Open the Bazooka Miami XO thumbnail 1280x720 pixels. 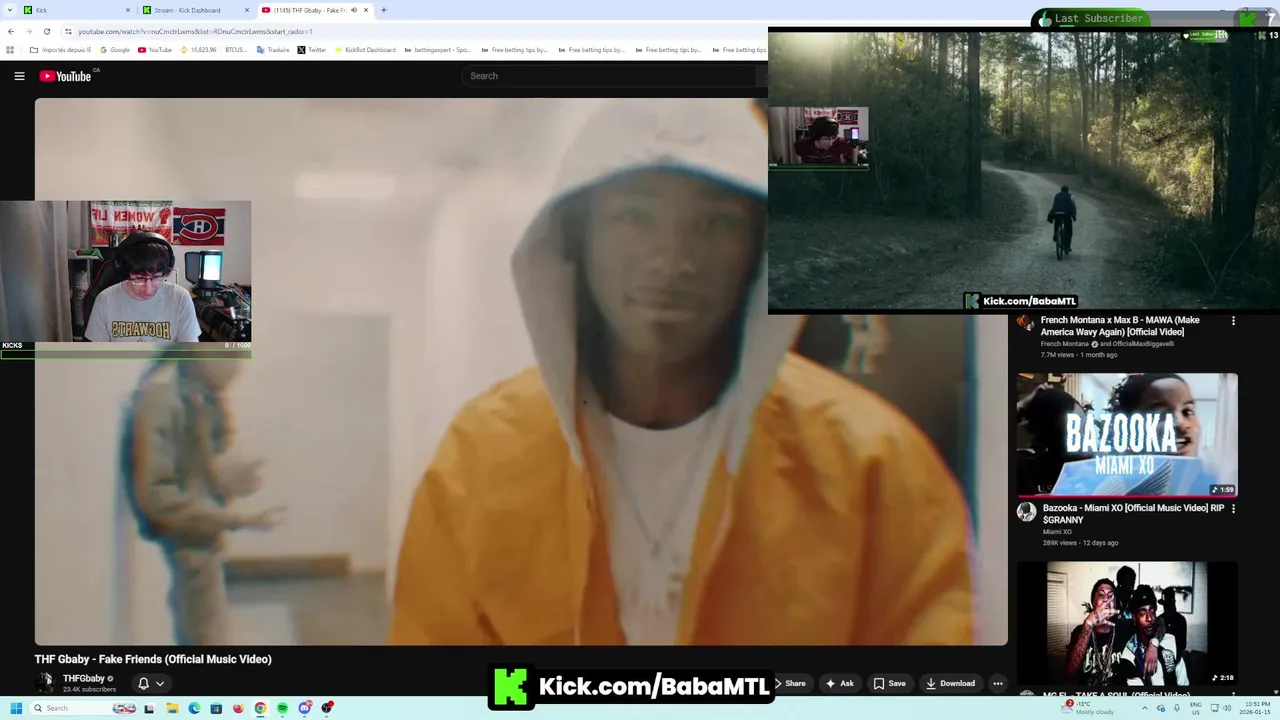pos(1127,435)
